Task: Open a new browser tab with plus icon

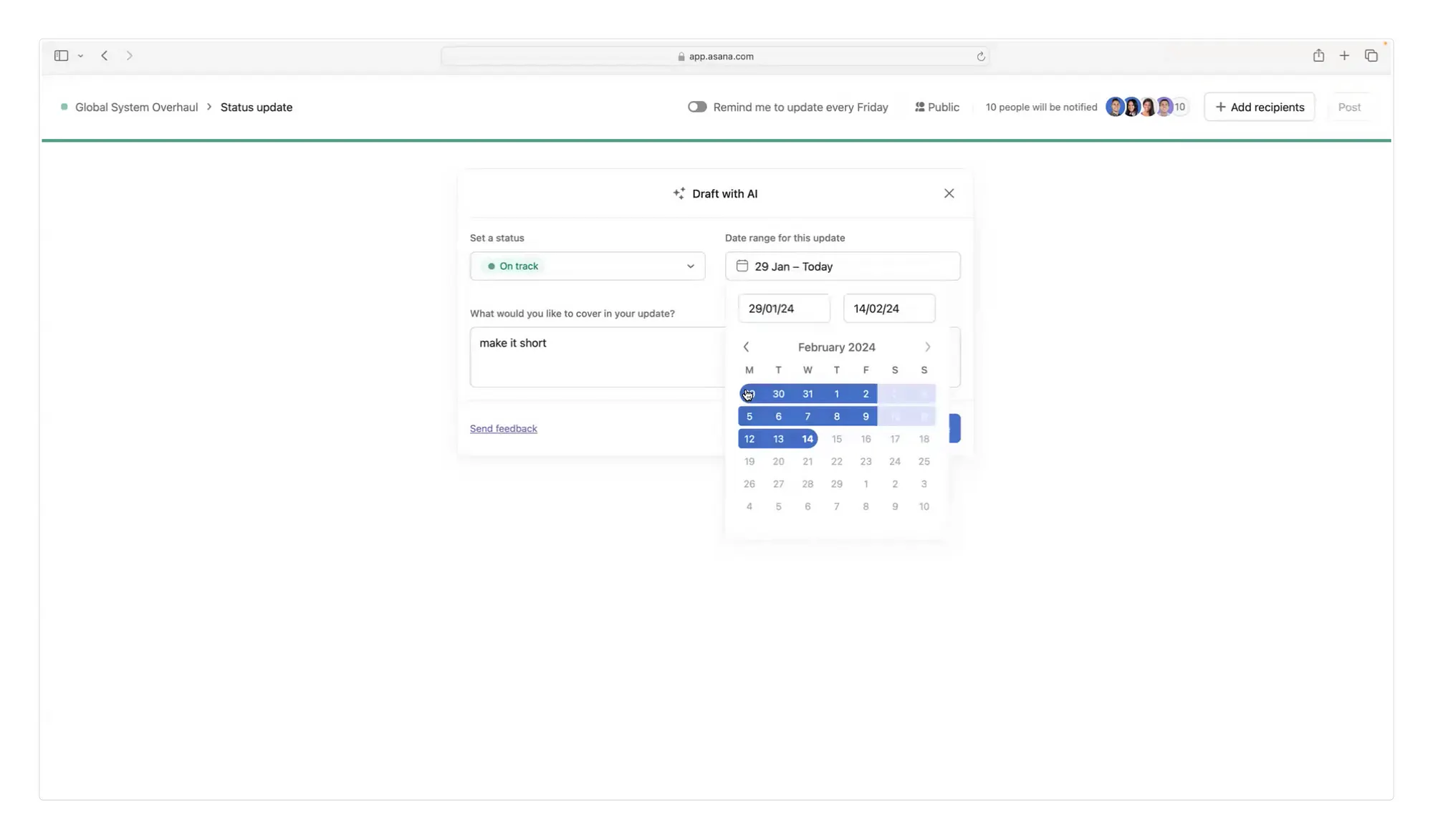Action: pos(1344,56)
